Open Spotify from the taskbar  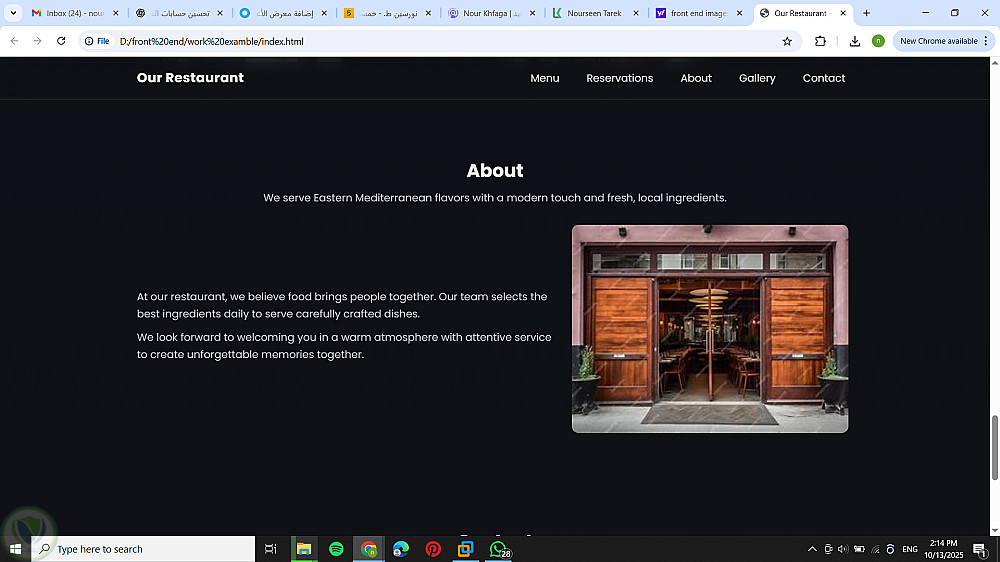point(336,549)
